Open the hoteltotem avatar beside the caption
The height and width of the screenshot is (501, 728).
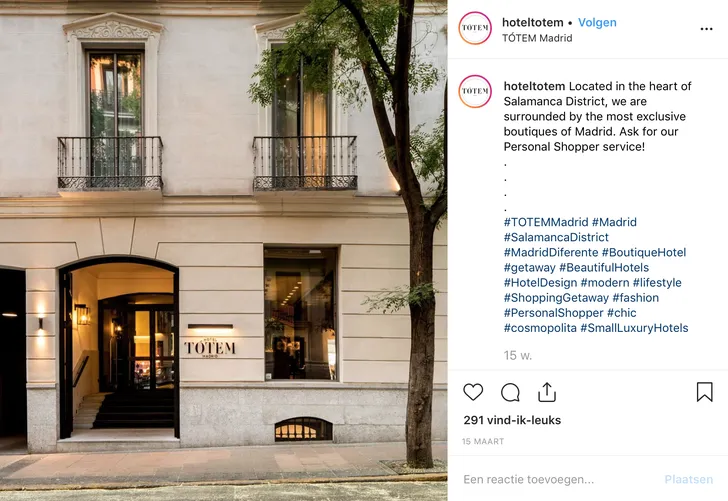[x=475, y=91]
